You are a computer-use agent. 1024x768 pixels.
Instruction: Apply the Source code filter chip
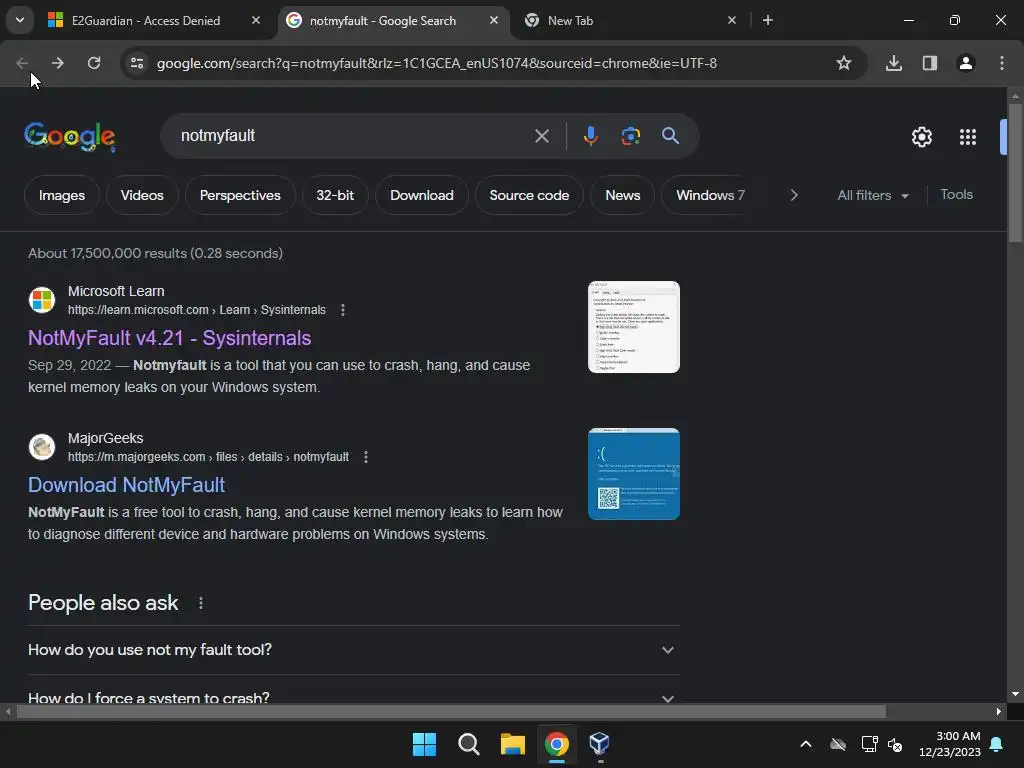pyautogui.click(x=529, y=195)
